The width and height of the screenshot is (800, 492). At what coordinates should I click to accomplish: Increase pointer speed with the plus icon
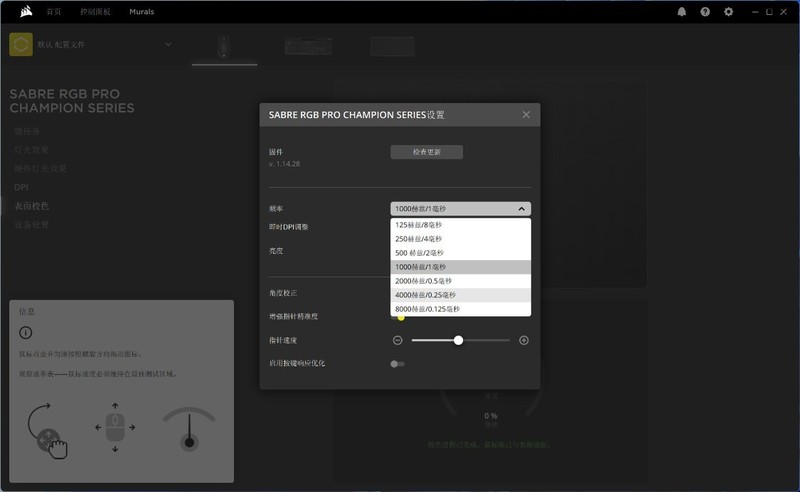coord(523,340)
